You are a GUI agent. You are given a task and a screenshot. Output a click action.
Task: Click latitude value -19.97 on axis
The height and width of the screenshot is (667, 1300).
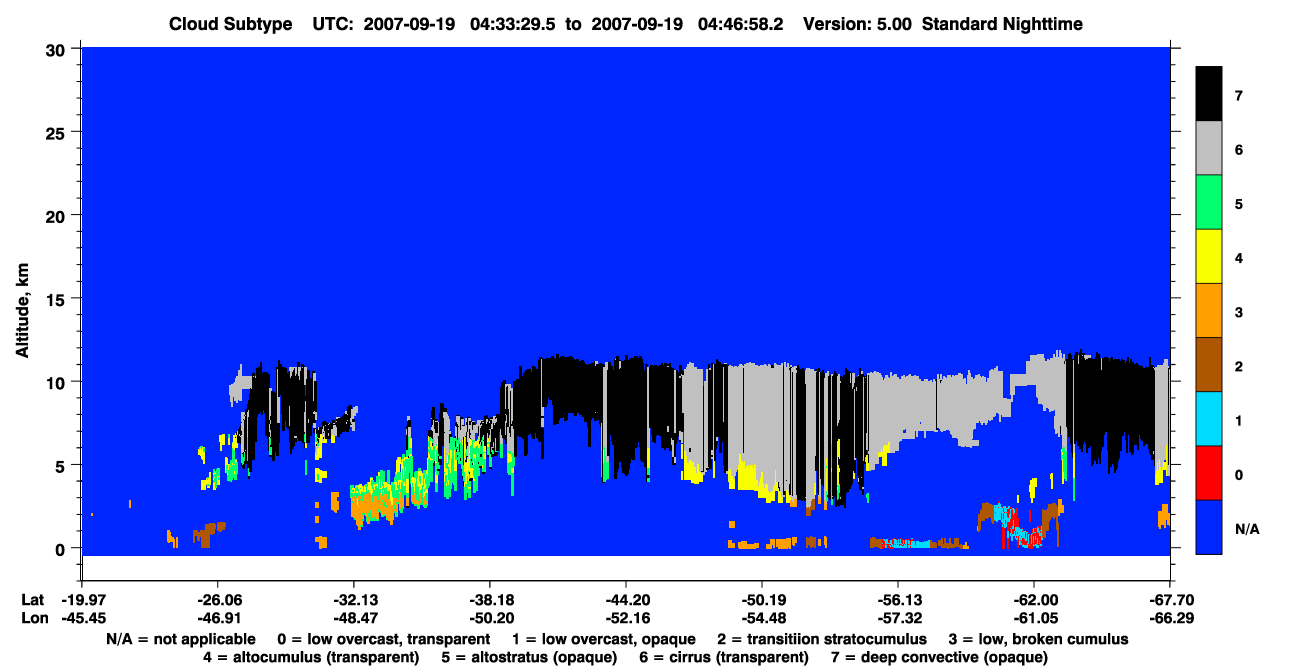pos(81,600)
